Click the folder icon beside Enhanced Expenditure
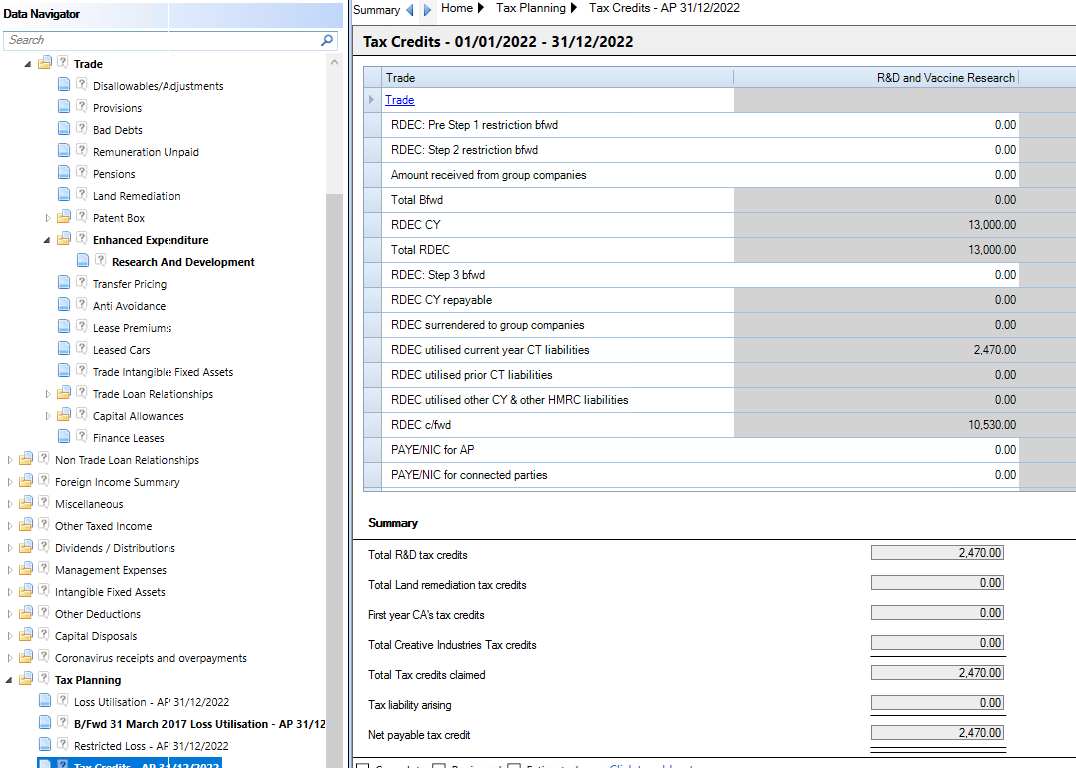 pos(64,239)
